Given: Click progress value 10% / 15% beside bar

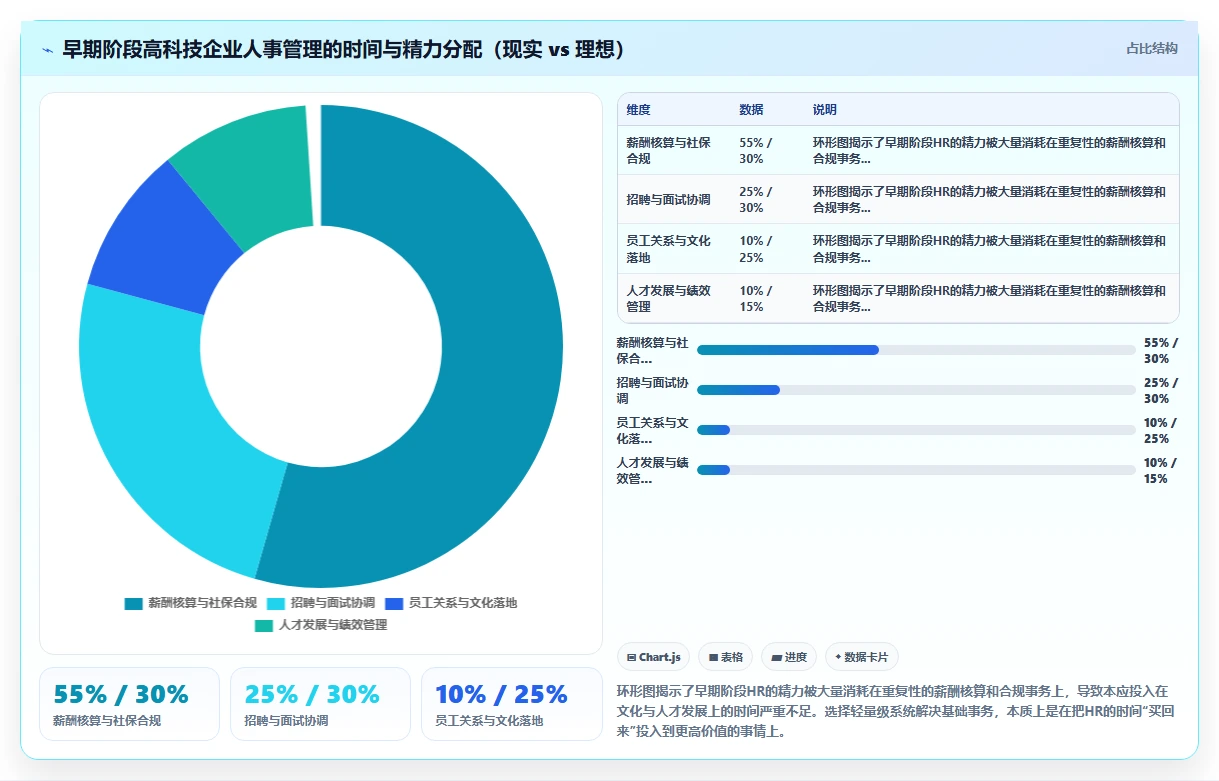Looking at the screenshot, I should click(1160, 470).
